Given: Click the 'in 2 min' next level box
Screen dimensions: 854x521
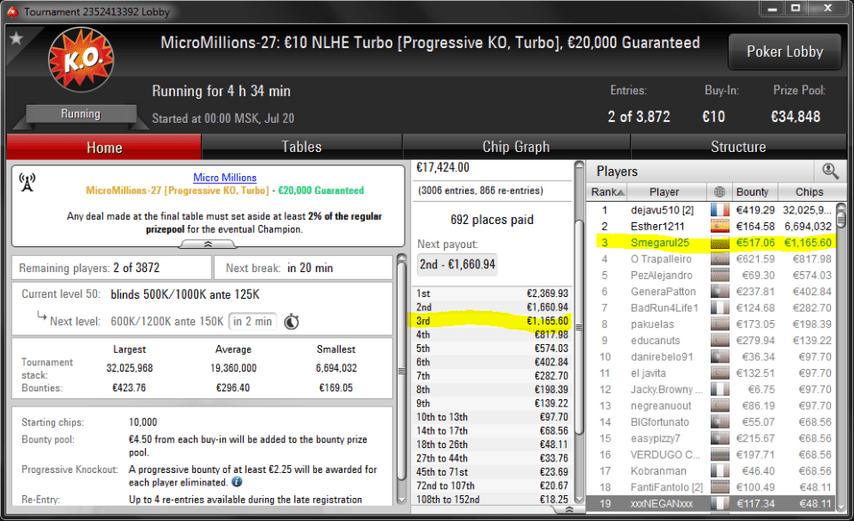Looking at the screenshot, I should (x=253, y=321).
